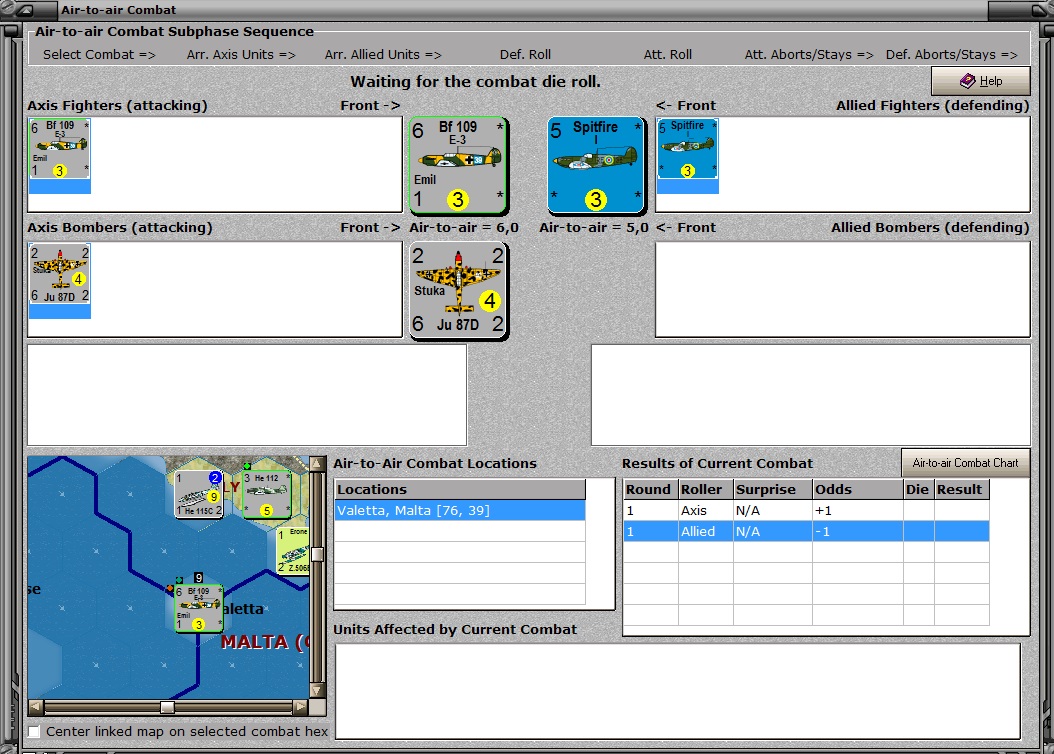This screenshot has width=1054, height=754.
Task: Click the He 112 unit counter on the map
Action: [x=267, y=495]
